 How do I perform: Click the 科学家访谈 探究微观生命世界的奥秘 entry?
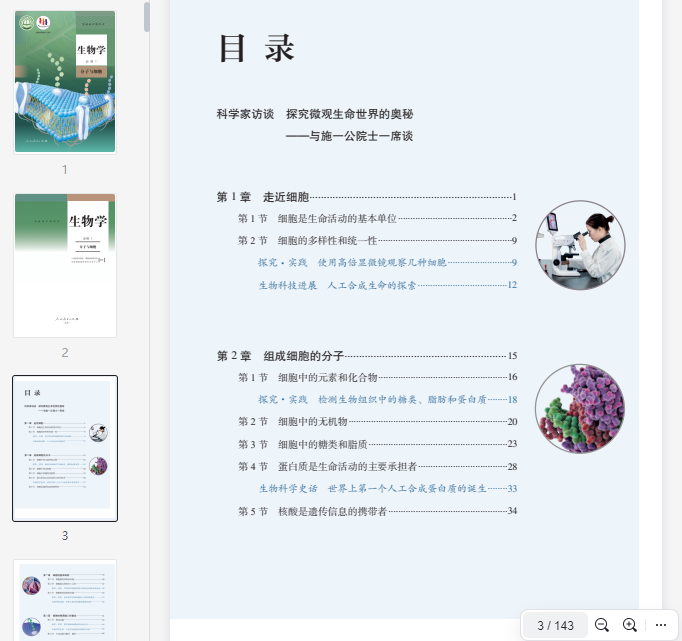(315, 114)
